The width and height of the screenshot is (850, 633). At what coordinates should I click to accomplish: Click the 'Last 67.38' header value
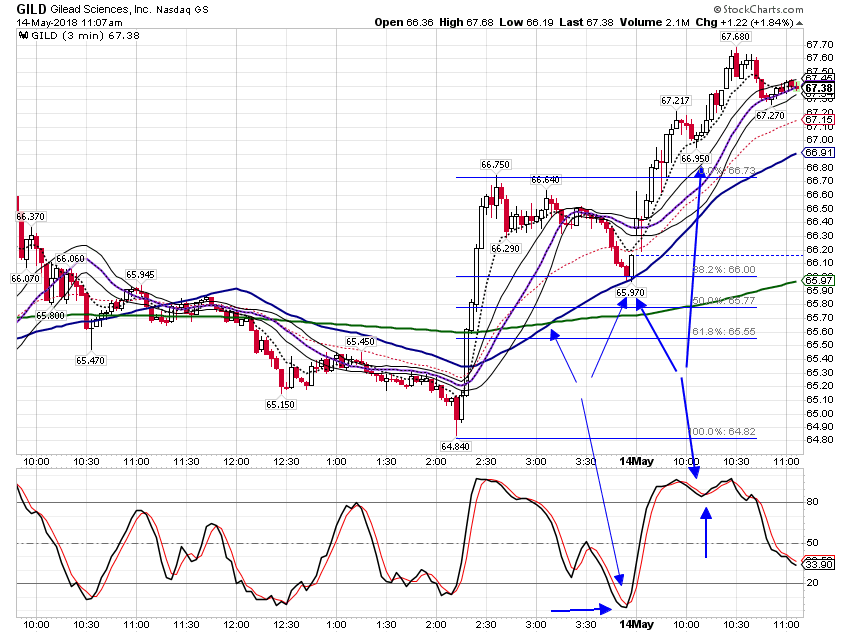586,22
